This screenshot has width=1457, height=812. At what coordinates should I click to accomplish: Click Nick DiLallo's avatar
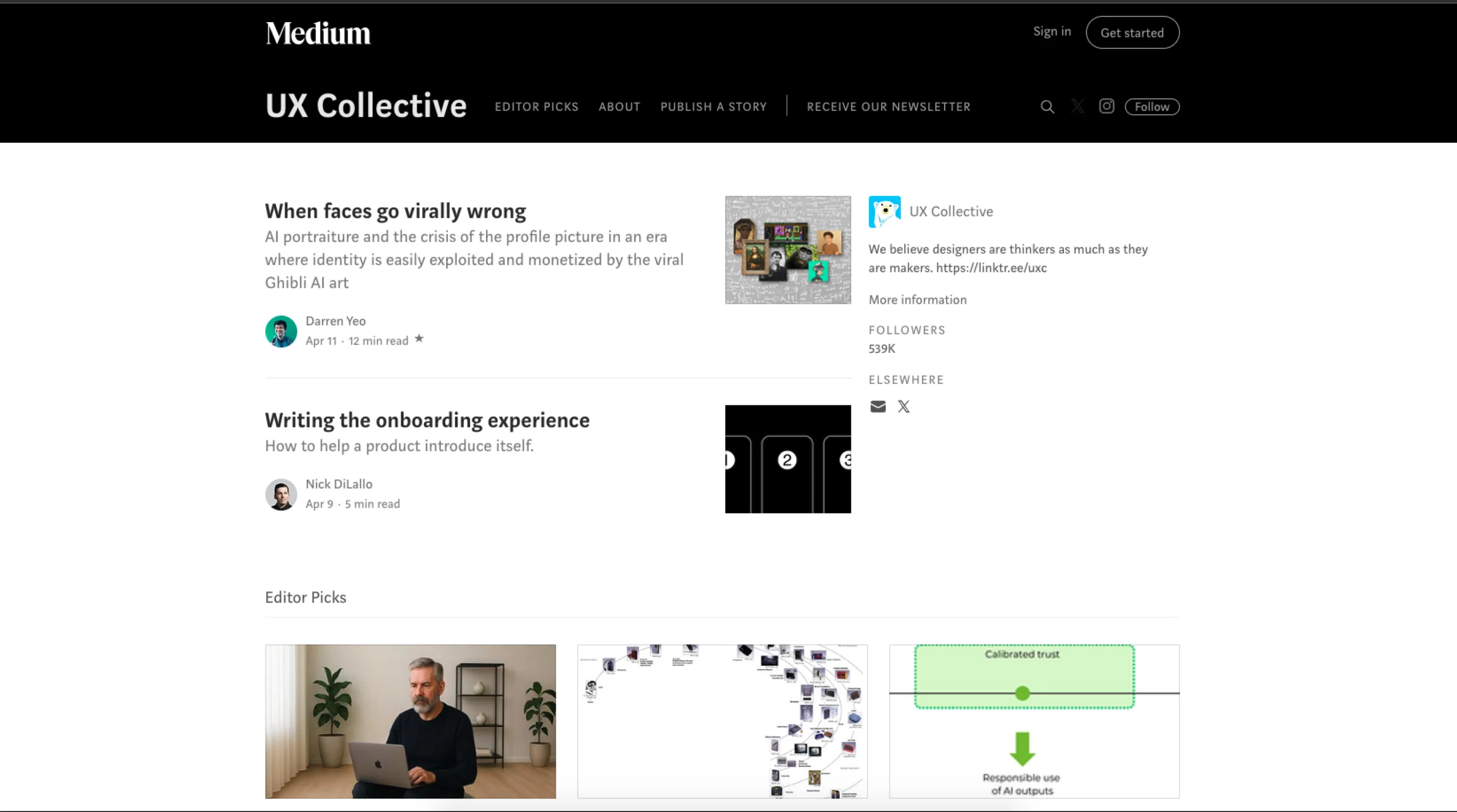(281, 494)
